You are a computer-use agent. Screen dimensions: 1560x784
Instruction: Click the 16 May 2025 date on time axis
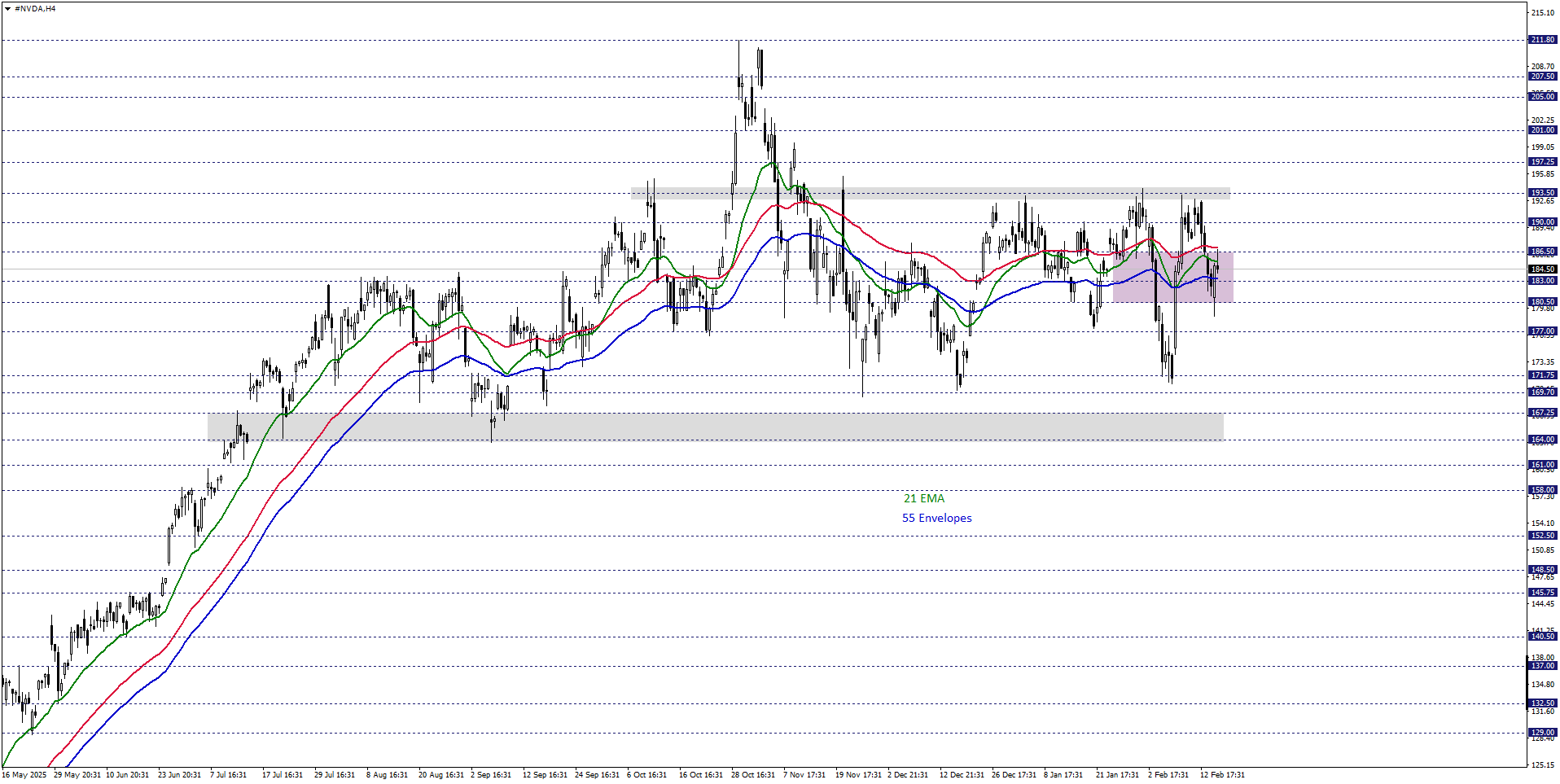pos(24,774)
